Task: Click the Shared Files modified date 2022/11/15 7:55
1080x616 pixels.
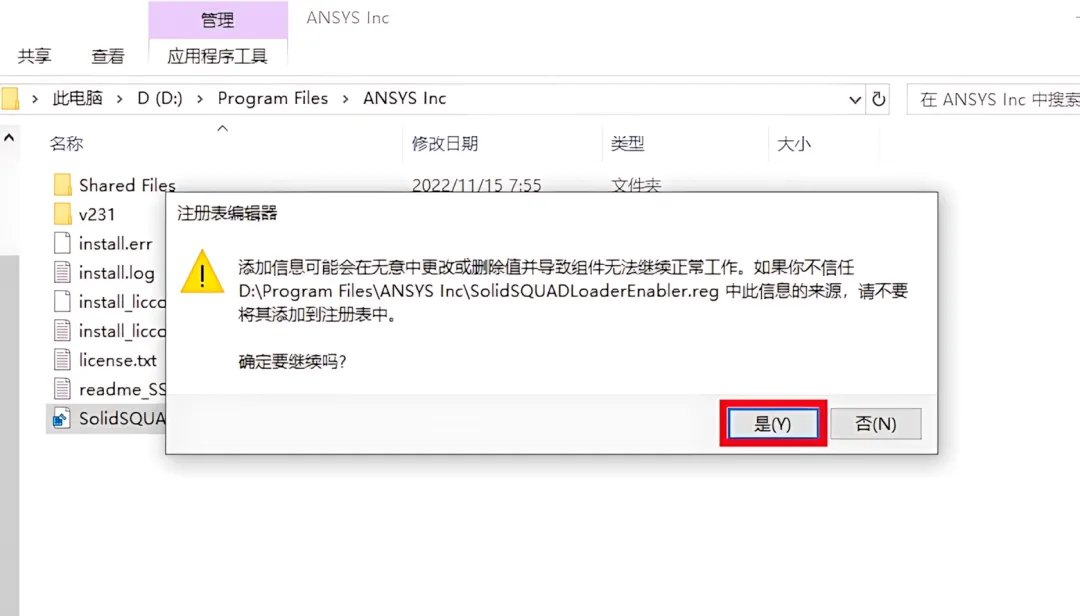Action: tap(477, 185)
